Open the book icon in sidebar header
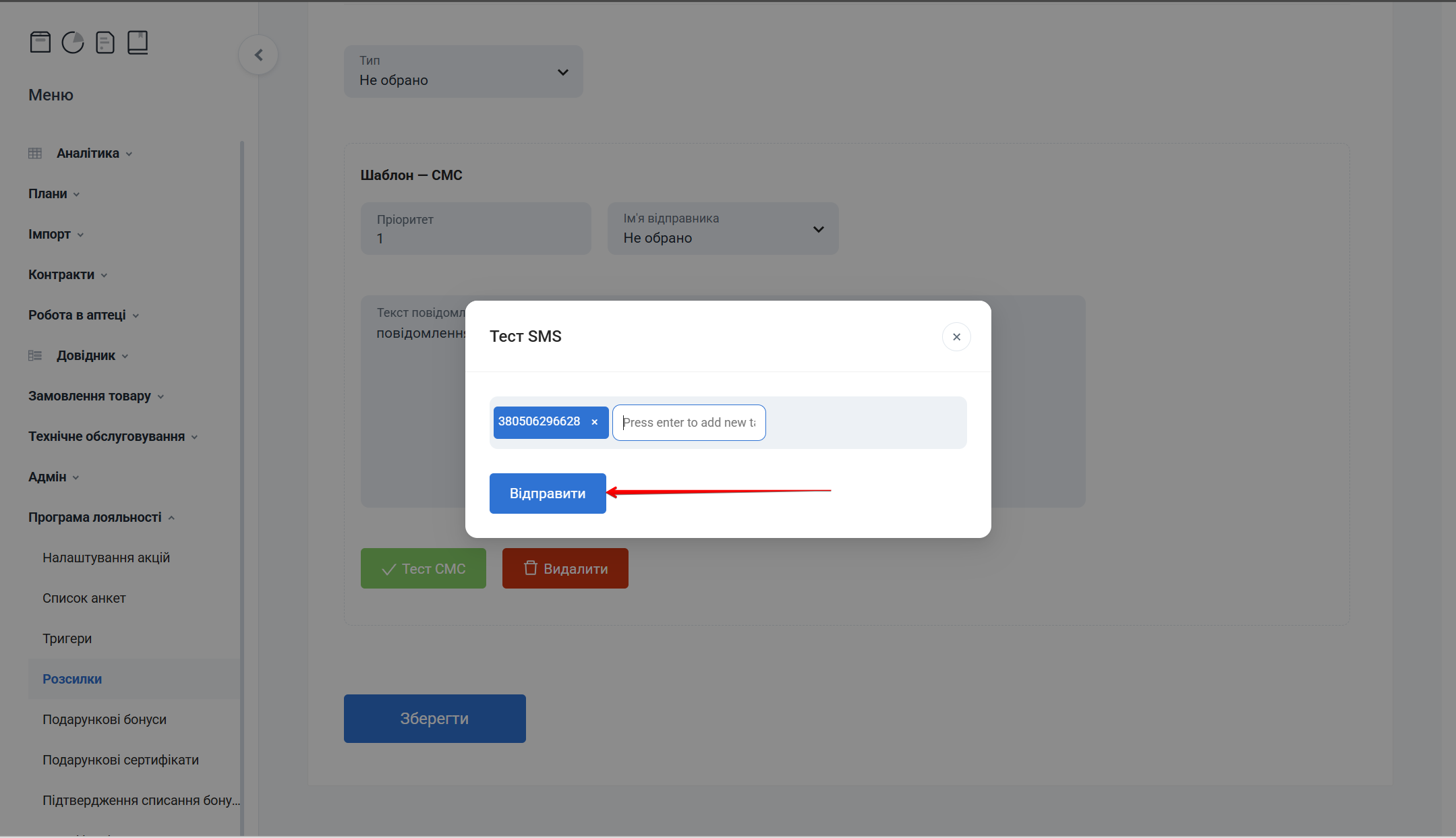 click(138, 42)
